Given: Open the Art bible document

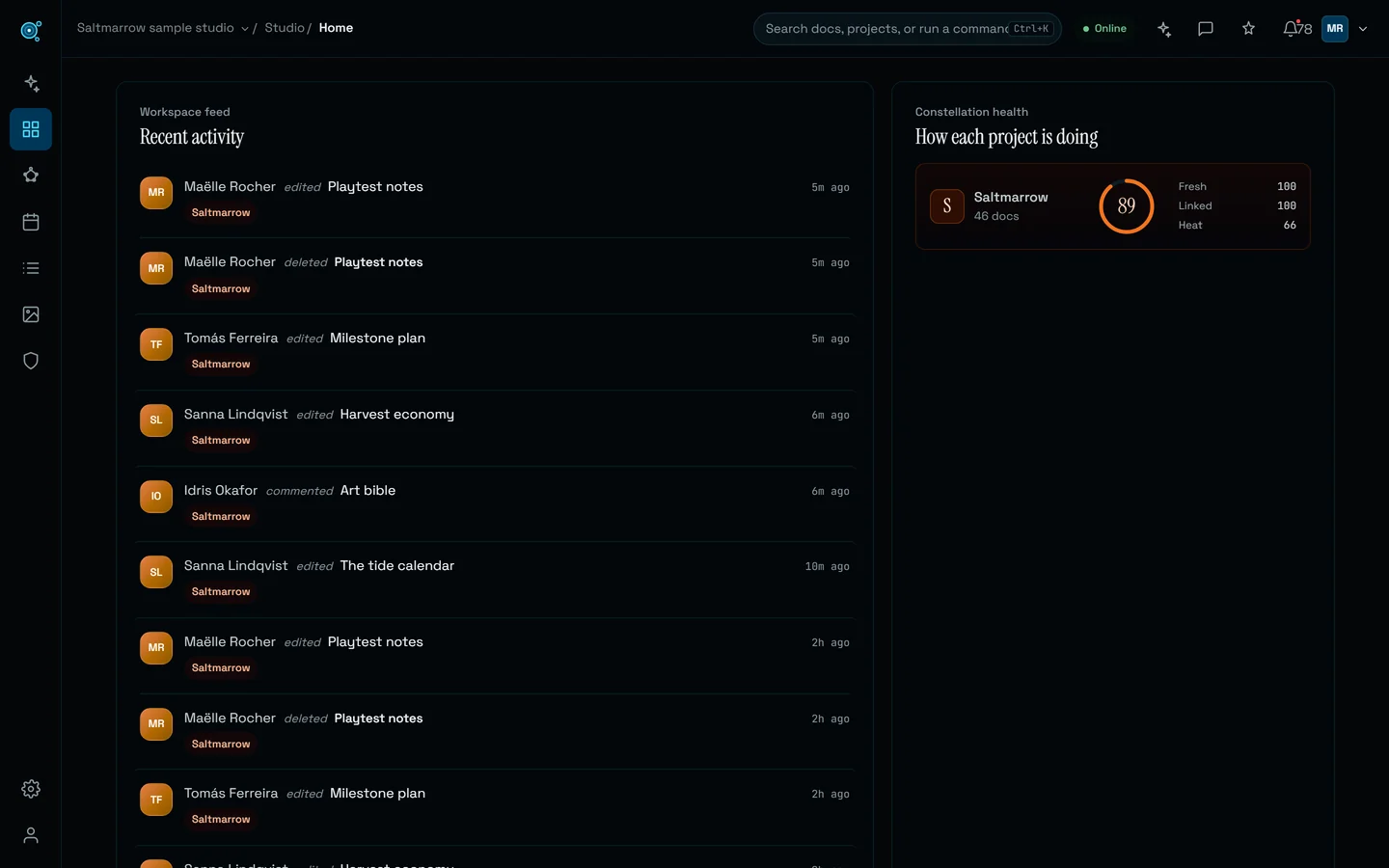Looking at the screenshot, I should (x=368, y=491).
